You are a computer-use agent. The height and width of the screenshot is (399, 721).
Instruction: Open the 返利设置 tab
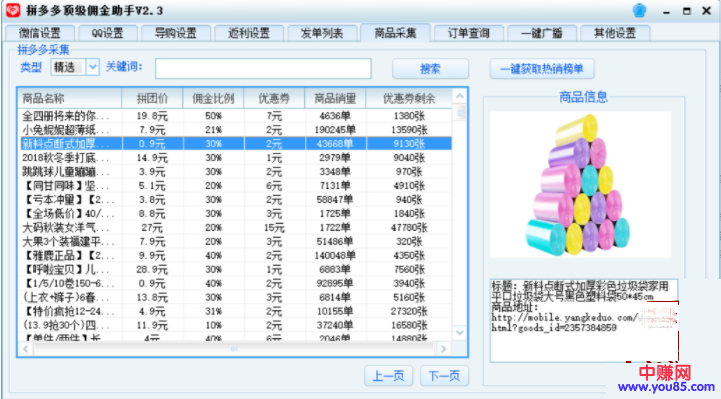[x=249, y=33]
